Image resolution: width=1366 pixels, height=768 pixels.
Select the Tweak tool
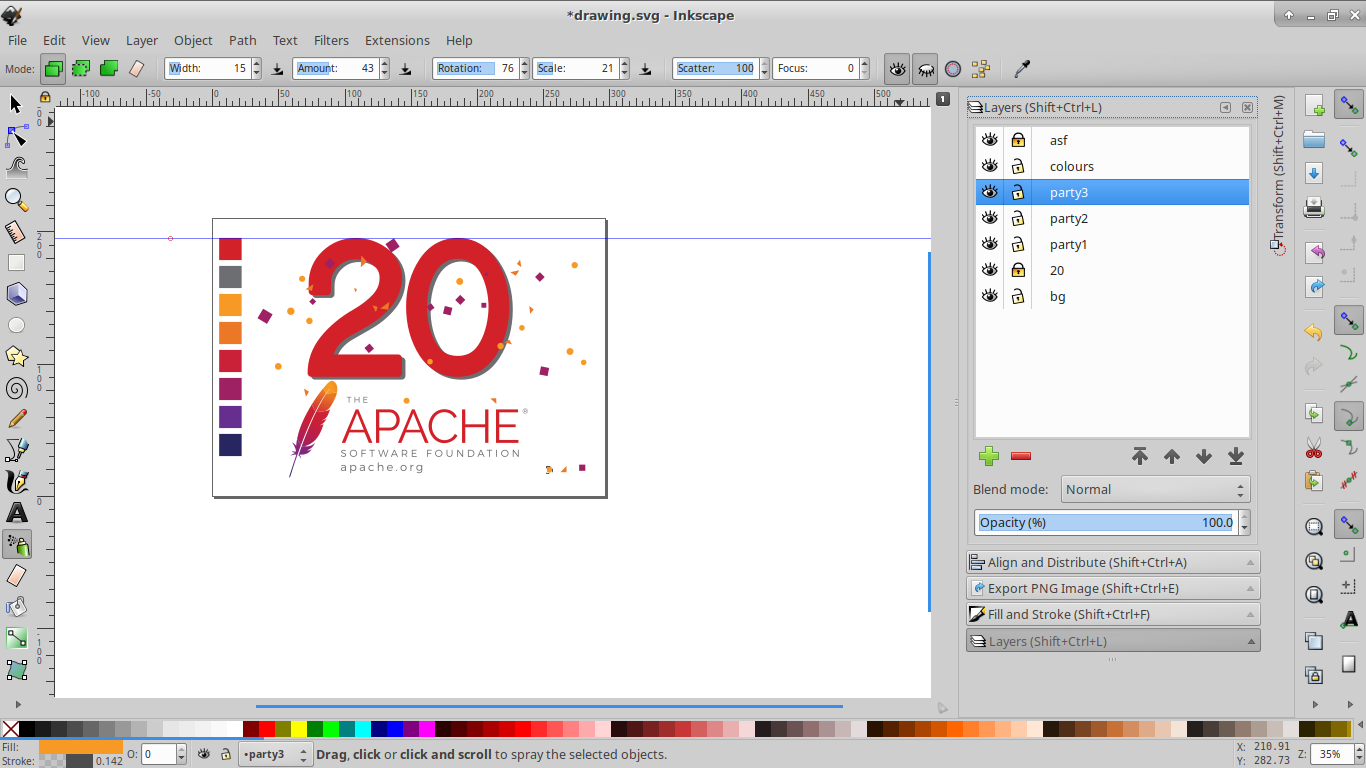pos(16,167)
